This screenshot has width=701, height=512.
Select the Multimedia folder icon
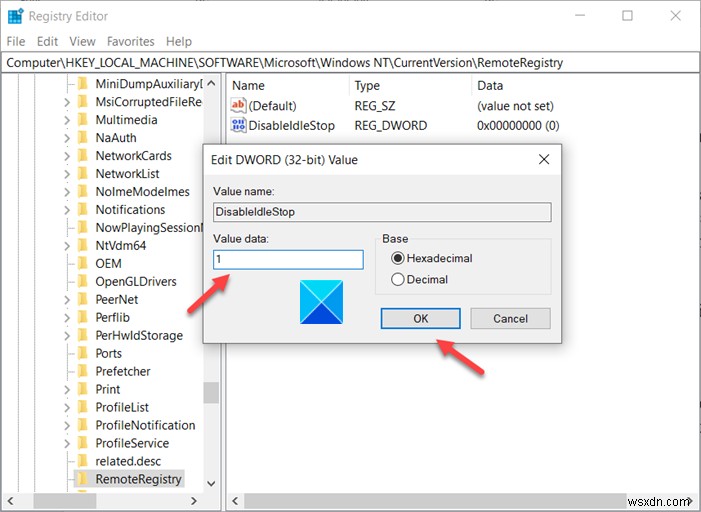tap(83, 120)
